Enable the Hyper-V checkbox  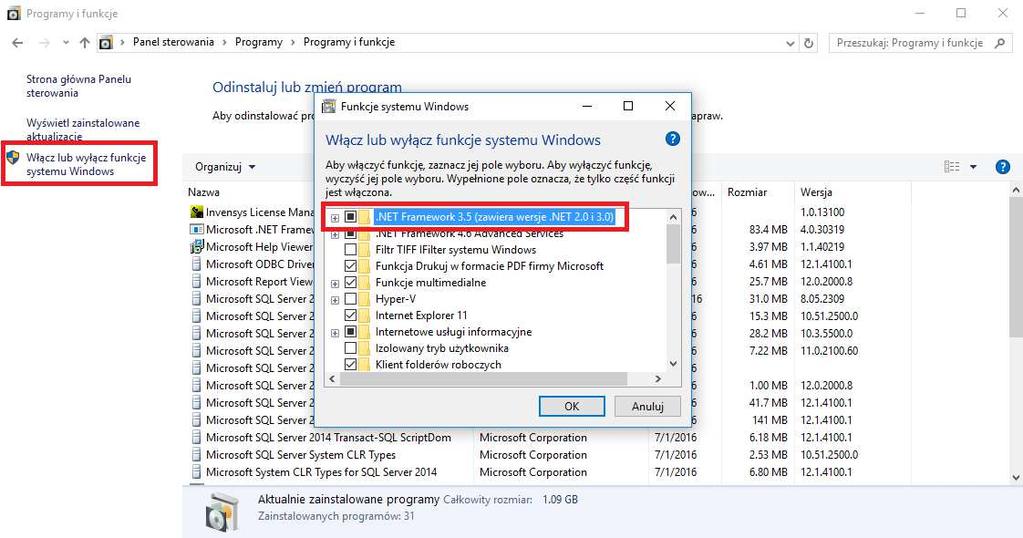click(350, 299)
